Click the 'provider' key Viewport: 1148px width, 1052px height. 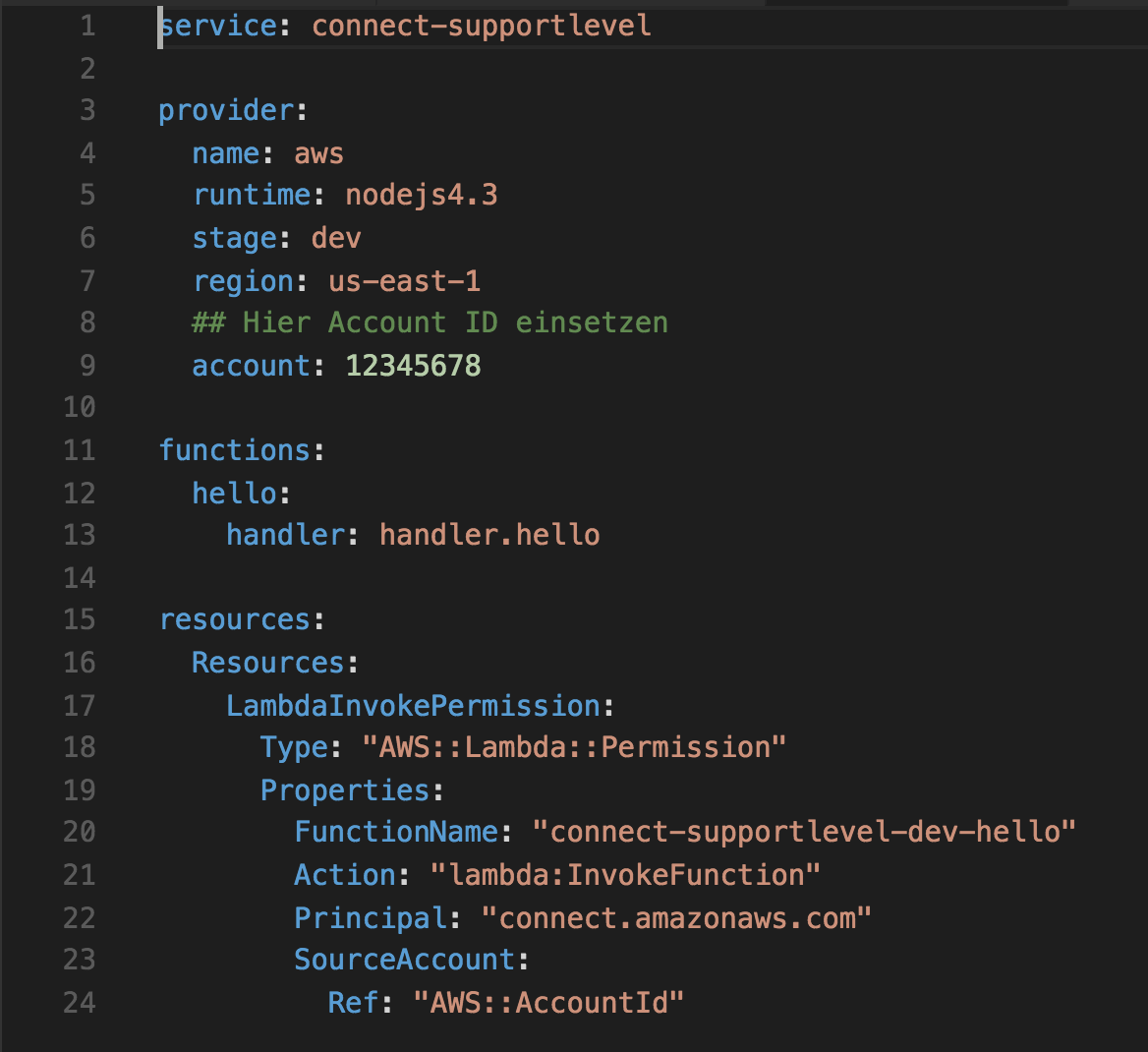pyautogui.click(x=227, y=111)
